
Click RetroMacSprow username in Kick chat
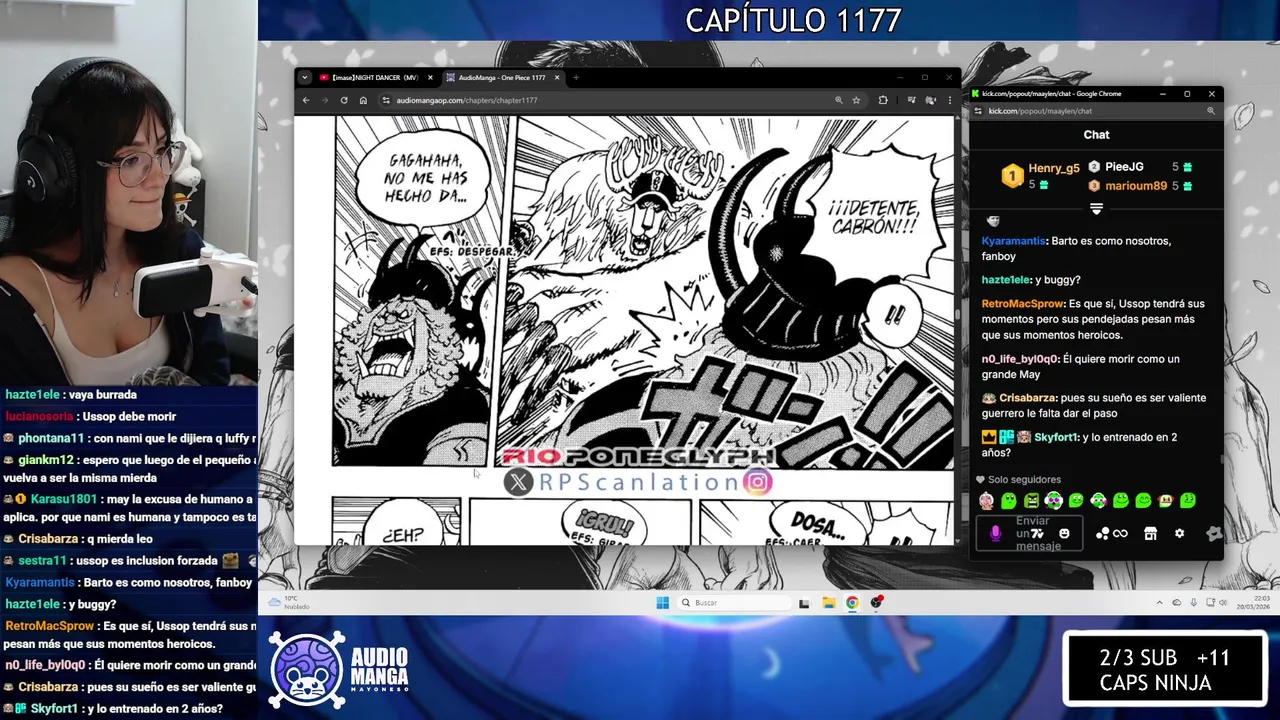1023,303
